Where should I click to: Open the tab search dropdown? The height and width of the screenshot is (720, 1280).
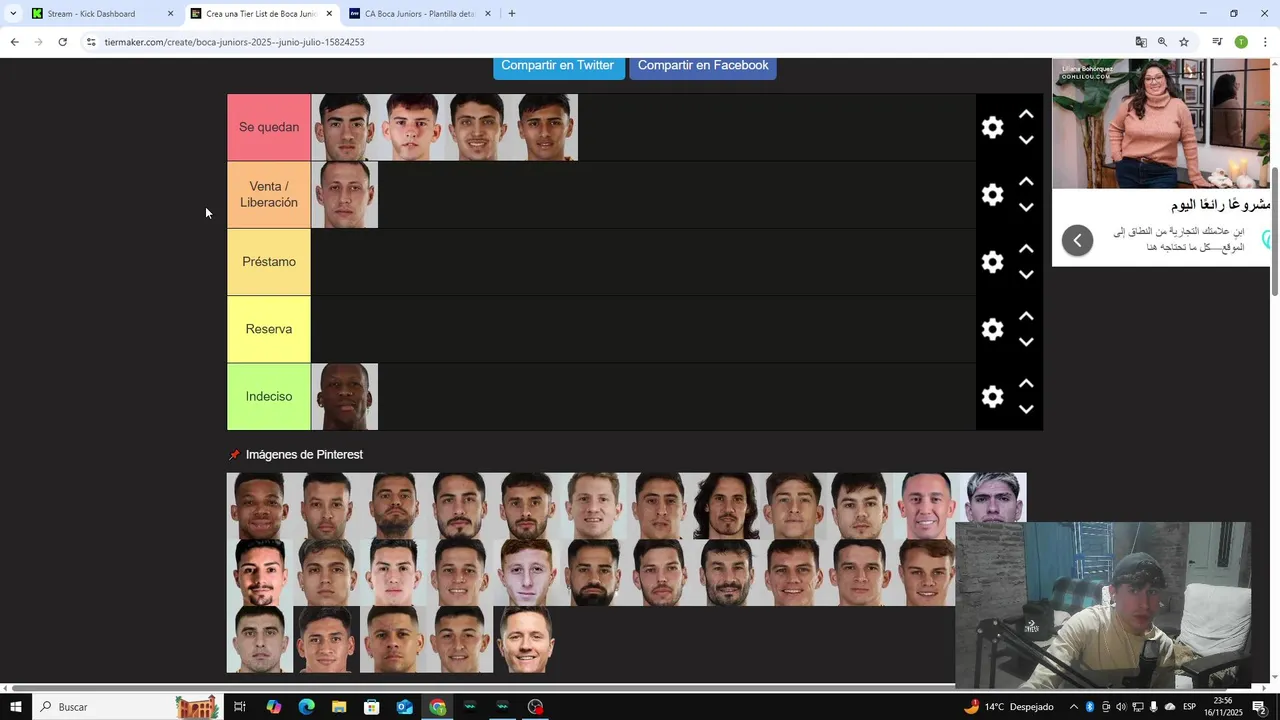pyautogui.click(x=12, y=14)
